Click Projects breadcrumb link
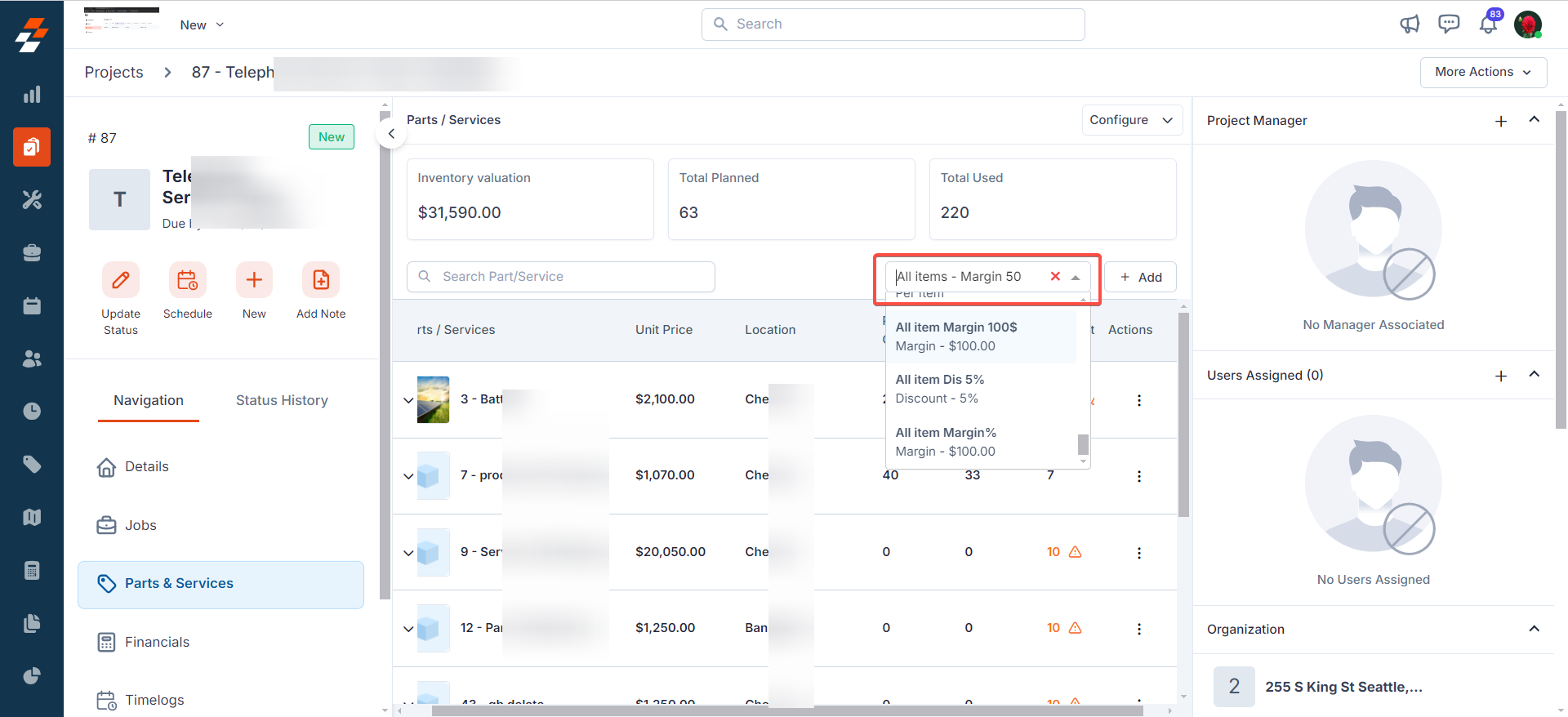This screenshot has width=1568, height=717. point(114,73)
